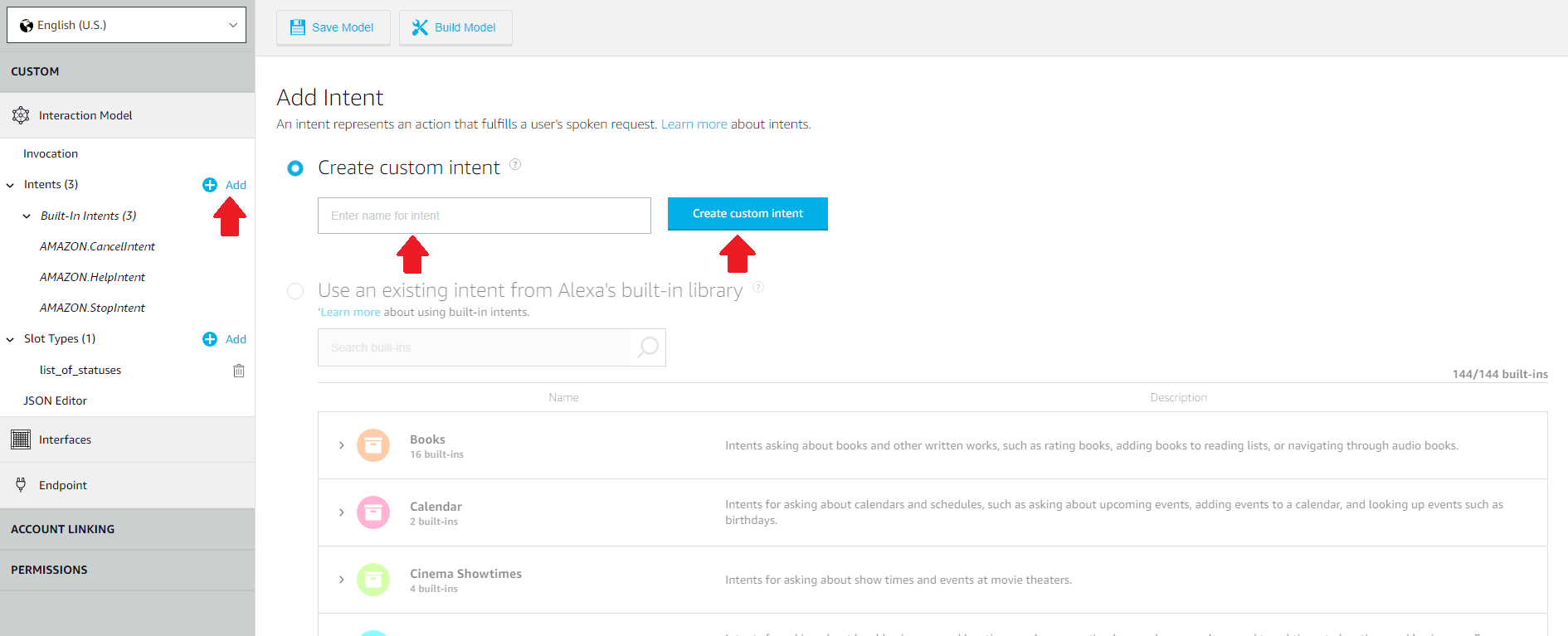Click the Books category icon
Viewport: 1568px width, 636px height.
(x=373, y=445)
